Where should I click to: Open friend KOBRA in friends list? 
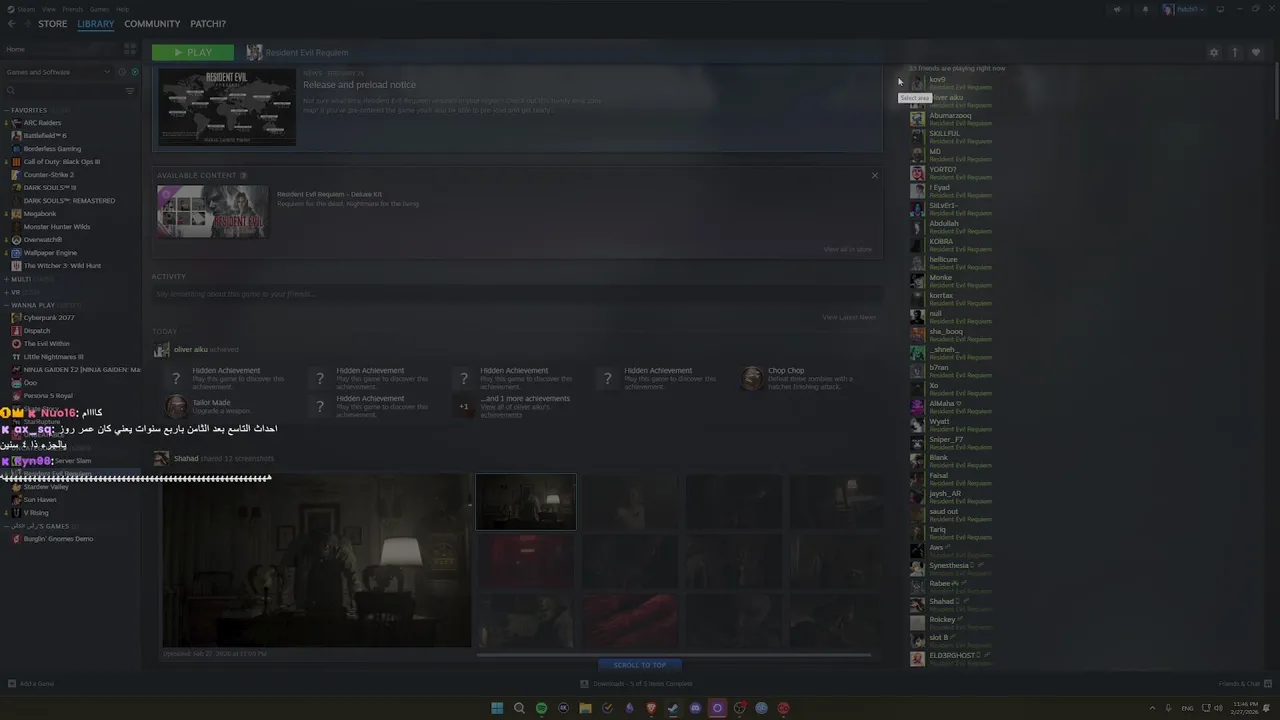(950, 245)
